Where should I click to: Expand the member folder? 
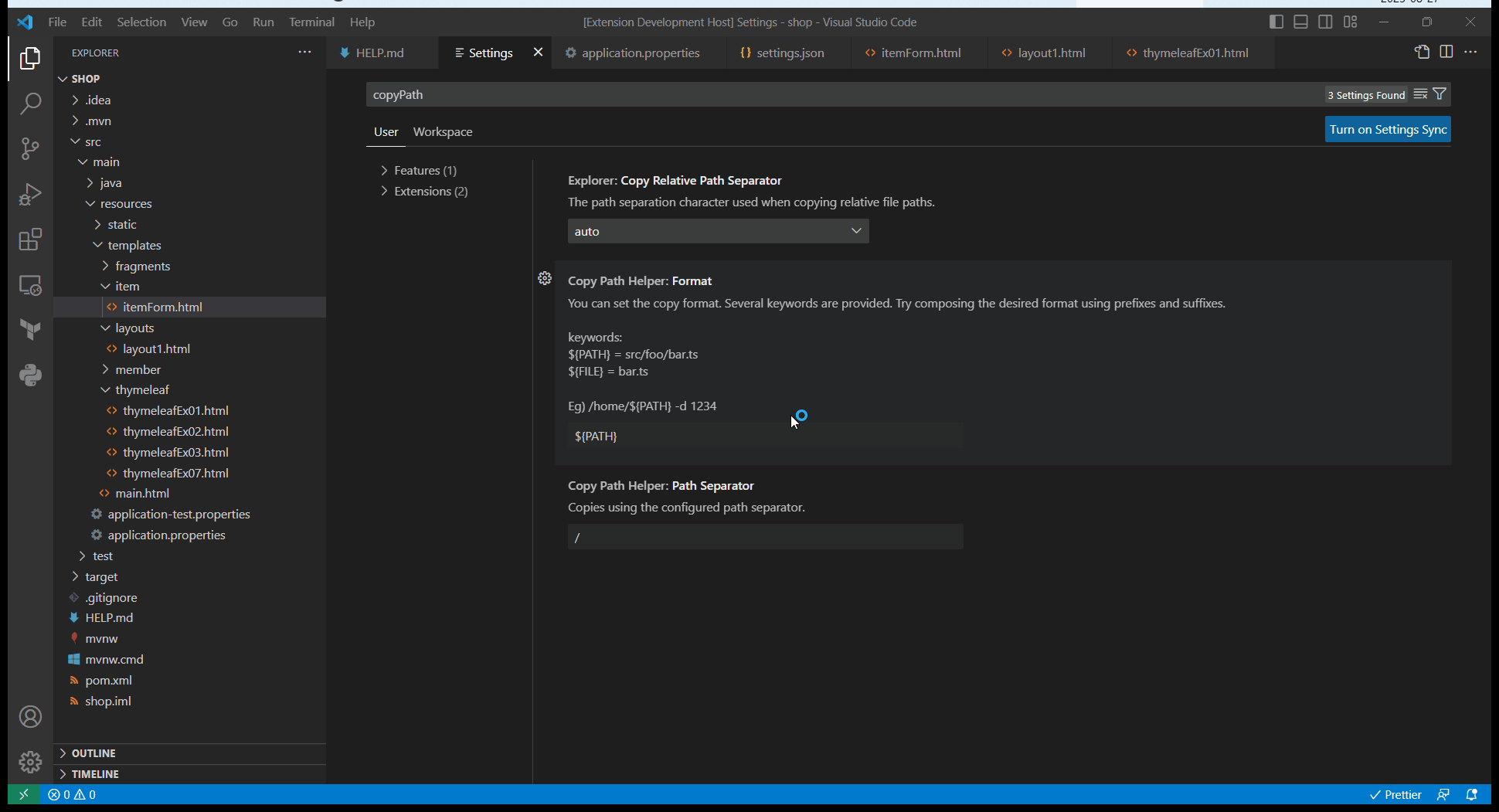(189, 369)
